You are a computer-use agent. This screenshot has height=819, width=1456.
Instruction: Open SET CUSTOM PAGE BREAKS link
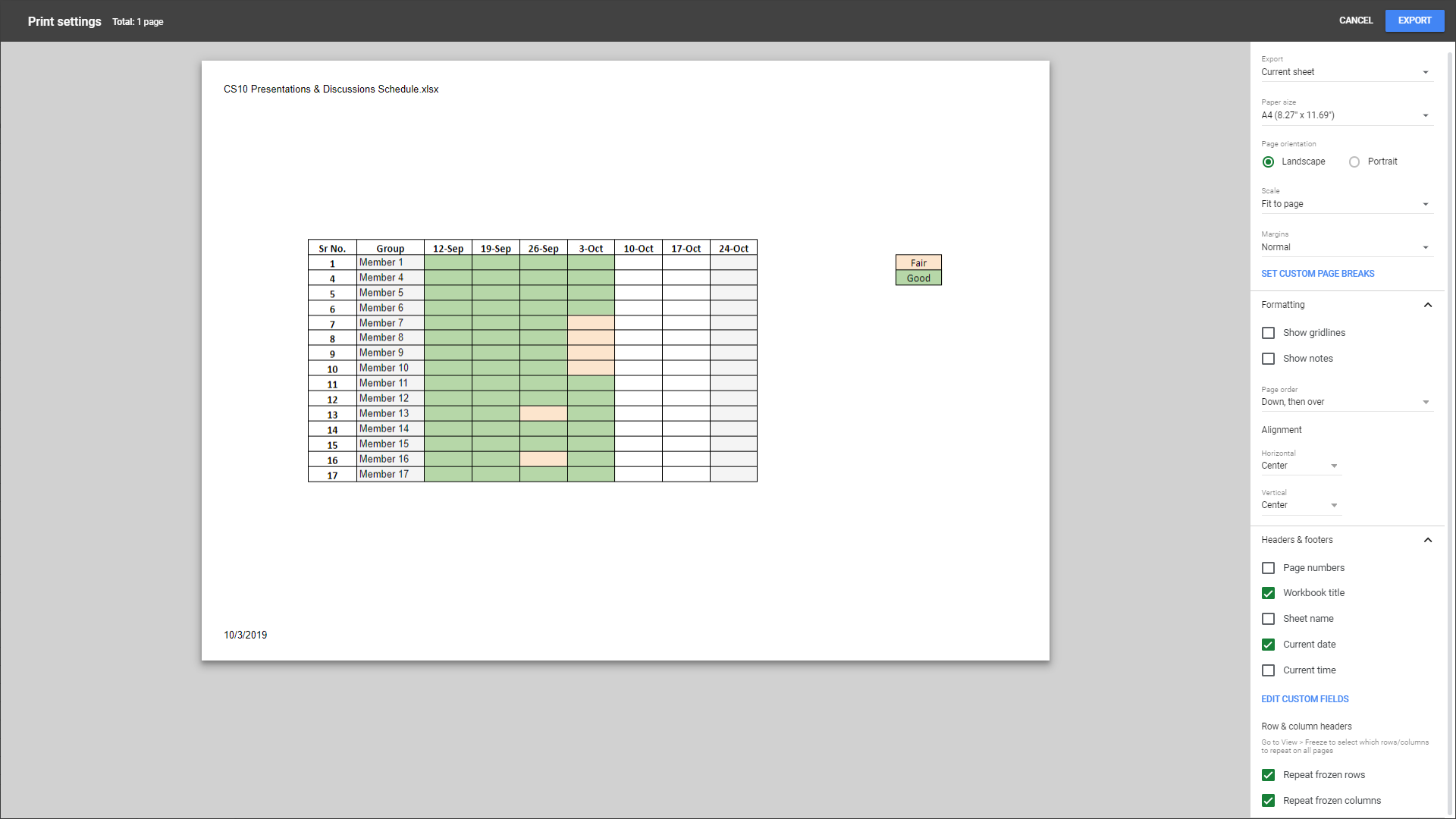point(1317,274)
